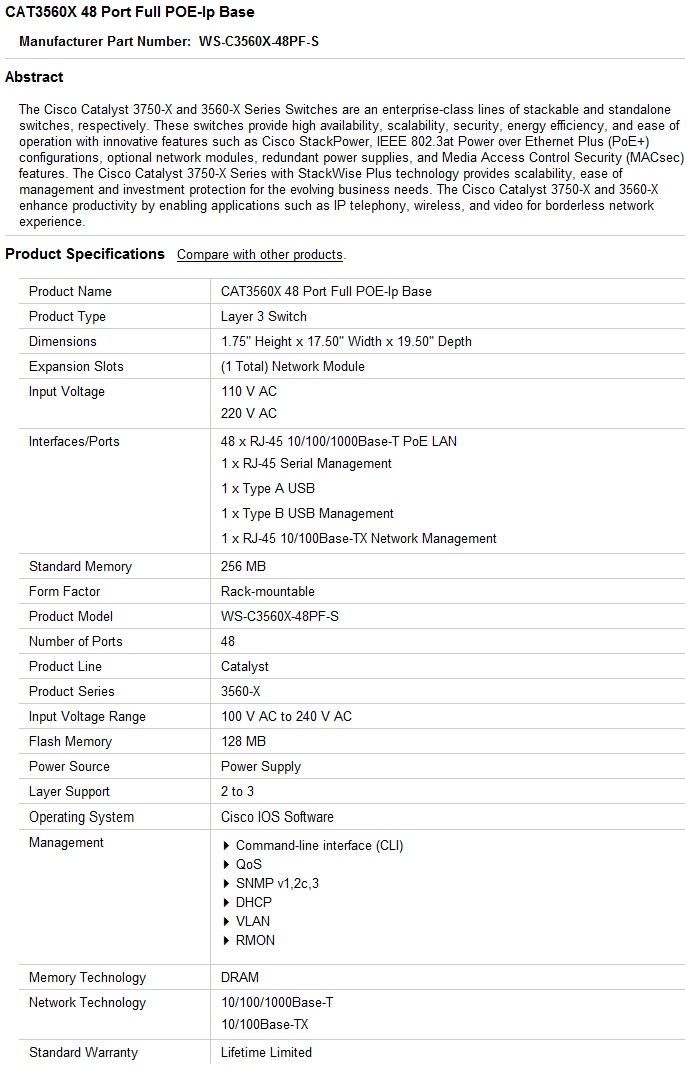This screenshot has width=688, height=1077.
Task: Click the triangle bullet before SNMP v1,2c,3
Action: pyautogui.click(x=227, y=884)
